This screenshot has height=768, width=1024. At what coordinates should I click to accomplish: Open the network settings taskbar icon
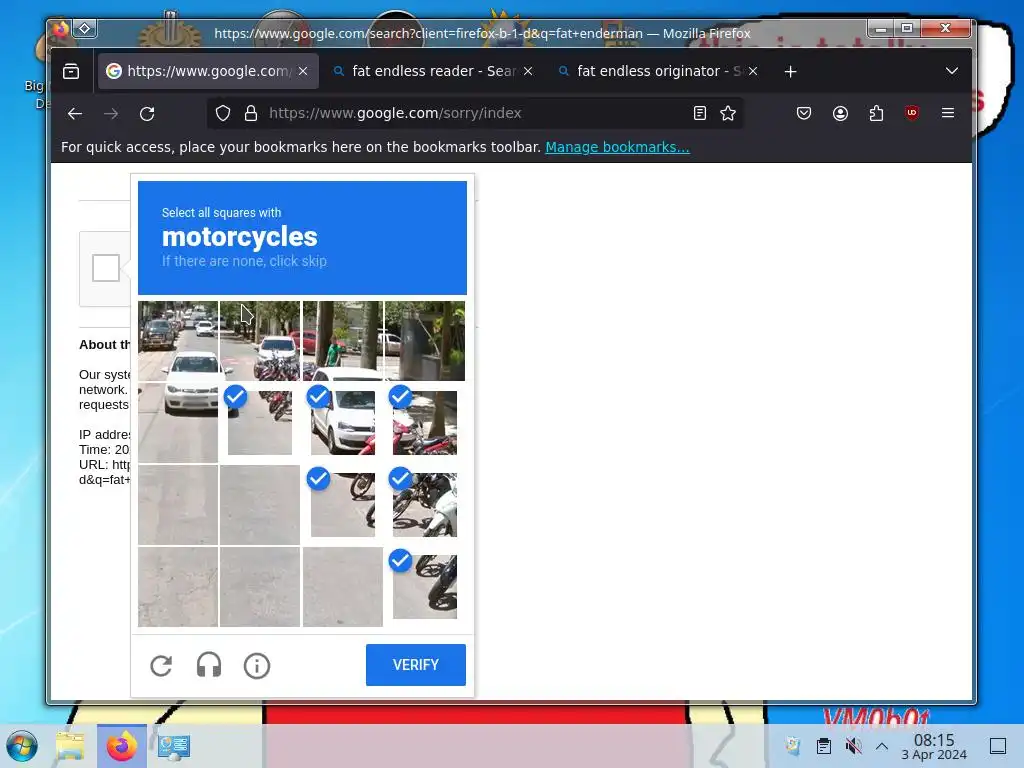(173, 746)
